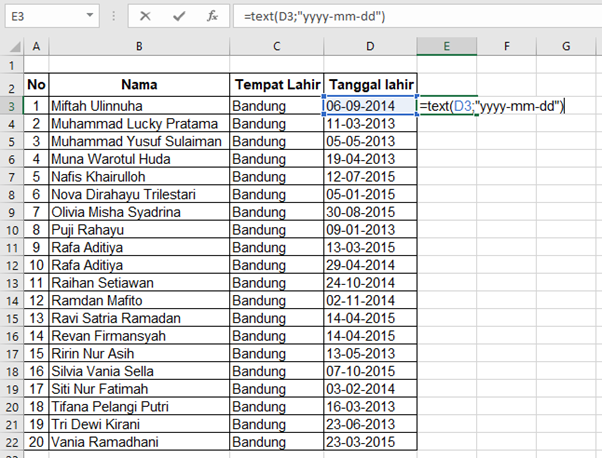Select cell with "Tifana Pelangi Putri"
602x458 pixels.
coord(139,406)
